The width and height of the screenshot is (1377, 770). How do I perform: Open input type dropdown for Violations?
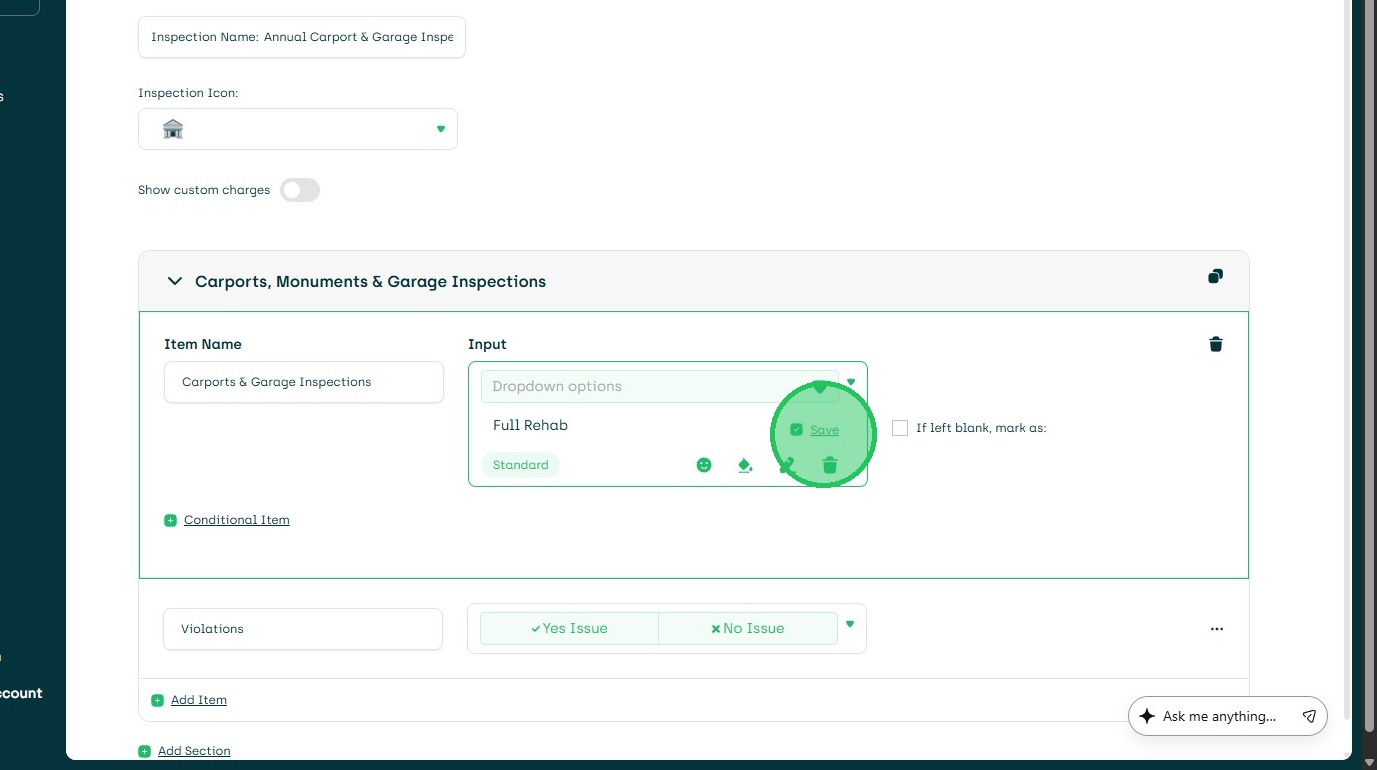pos(850,624)
